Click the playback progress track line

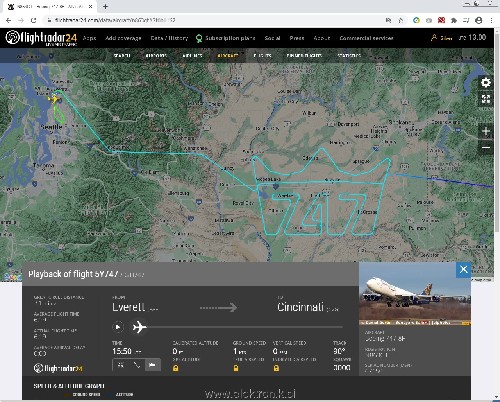pos(245,327)
